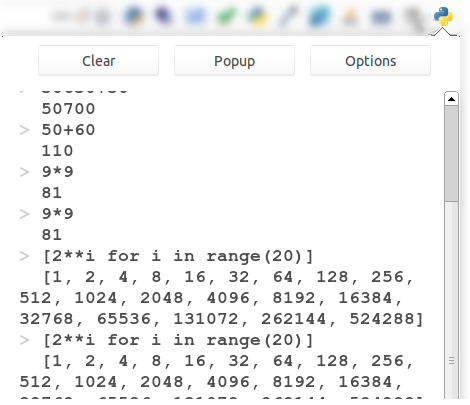Screen dimensions: 470x405
Task: Click the blurred yellow-orange toolbar icon
Action: pos(350,16)
